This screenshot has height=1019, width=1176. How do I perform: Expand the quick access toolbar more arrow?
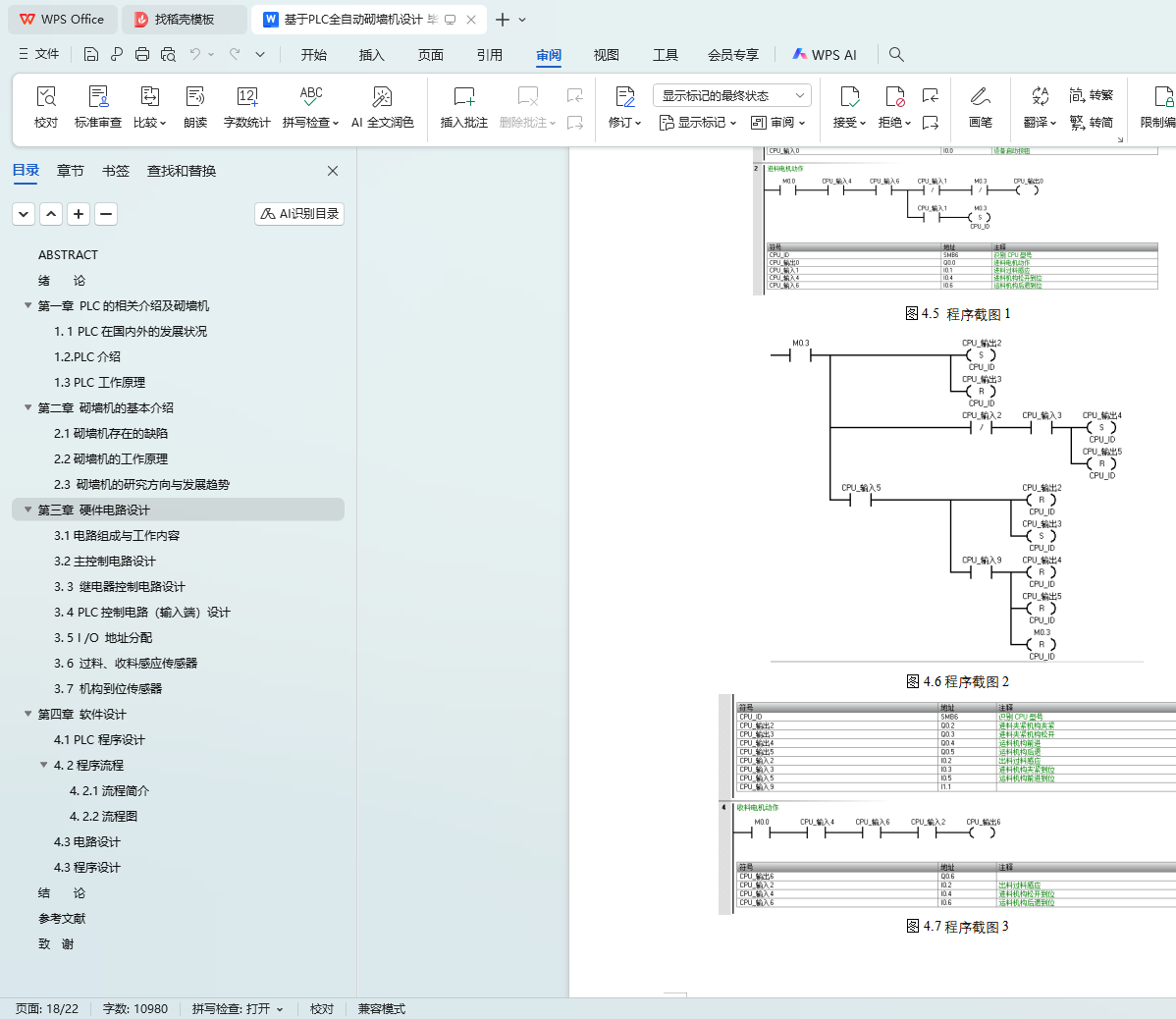click(x=259, y=54)
